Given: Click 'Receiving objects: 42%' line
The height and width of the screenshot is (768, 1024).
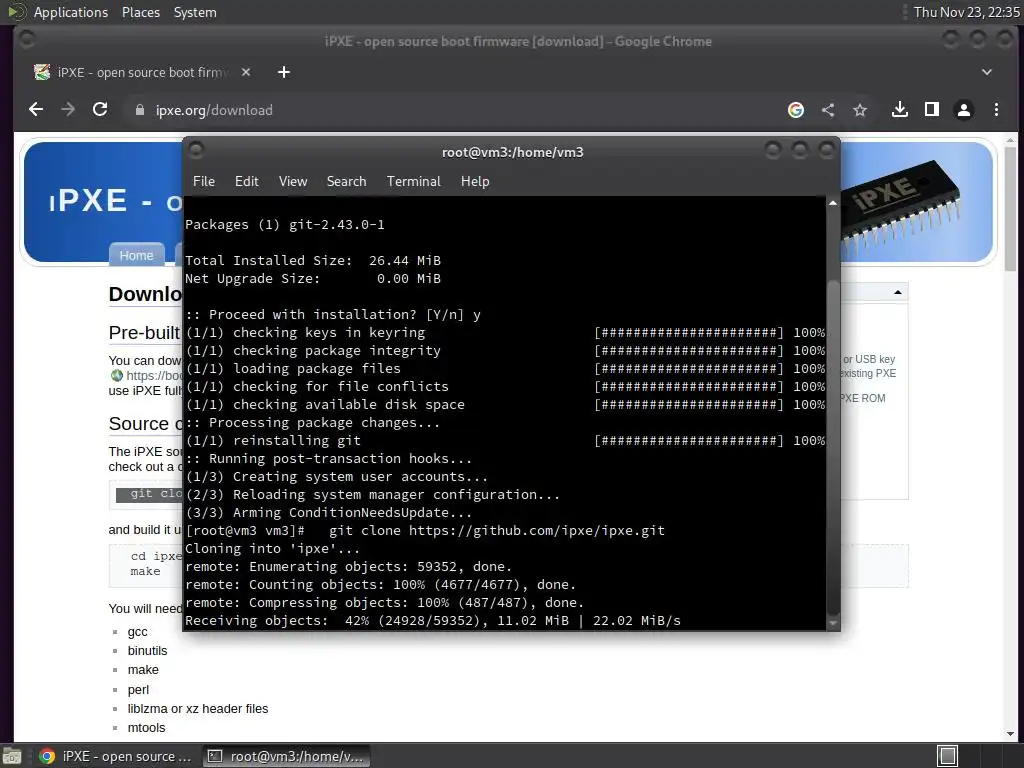Looking at the screenshot, I should coord(432,621).
